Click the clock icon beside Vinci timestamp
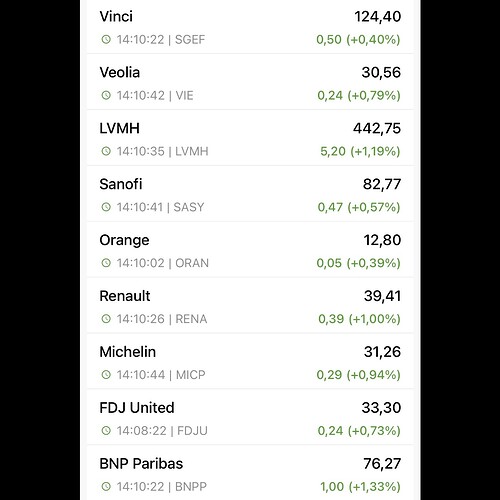Screen dimensions: 500x500 (x=106, y=39)
